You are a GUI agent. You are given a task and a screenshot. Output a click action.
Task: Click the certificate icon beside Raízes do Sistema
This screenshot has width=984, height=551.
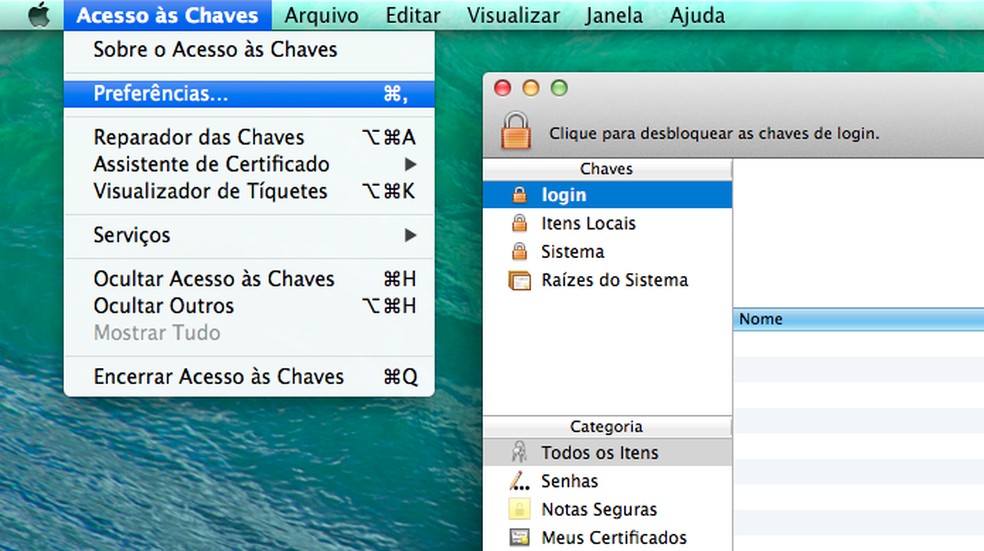tap(519, 280)
